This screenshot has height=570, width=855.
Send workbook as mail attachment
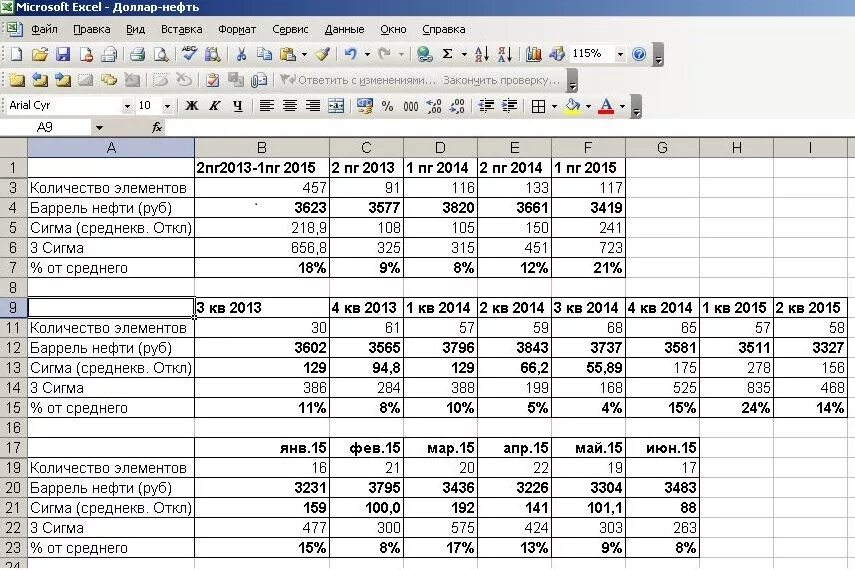(259, 80)
